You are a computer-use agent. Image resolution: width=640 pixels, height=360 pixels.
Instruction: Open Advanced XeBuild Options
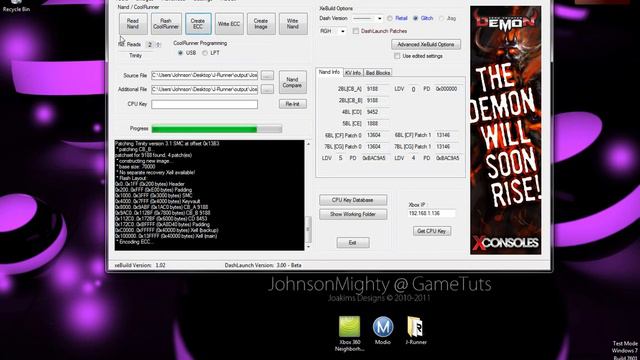[x=426, y=44]
